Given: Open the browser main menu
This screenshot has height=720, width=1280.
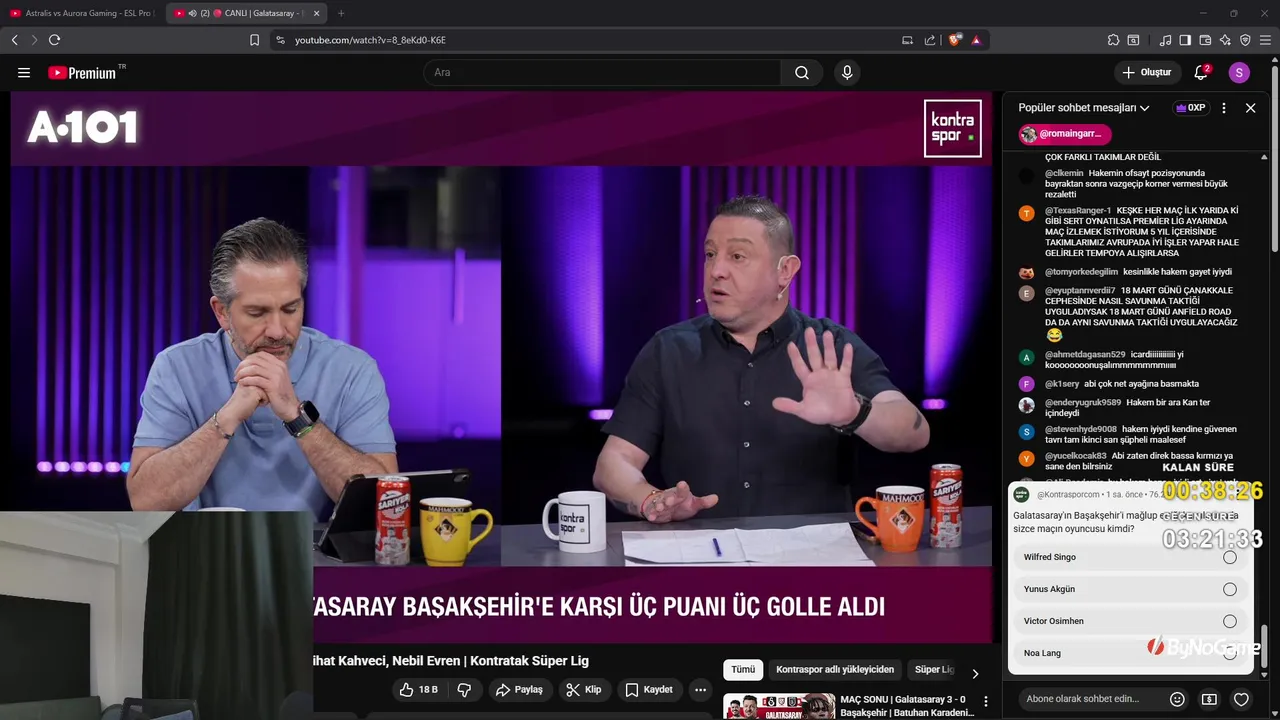Looking at the screenshot, I should (x=1265, y=40).
